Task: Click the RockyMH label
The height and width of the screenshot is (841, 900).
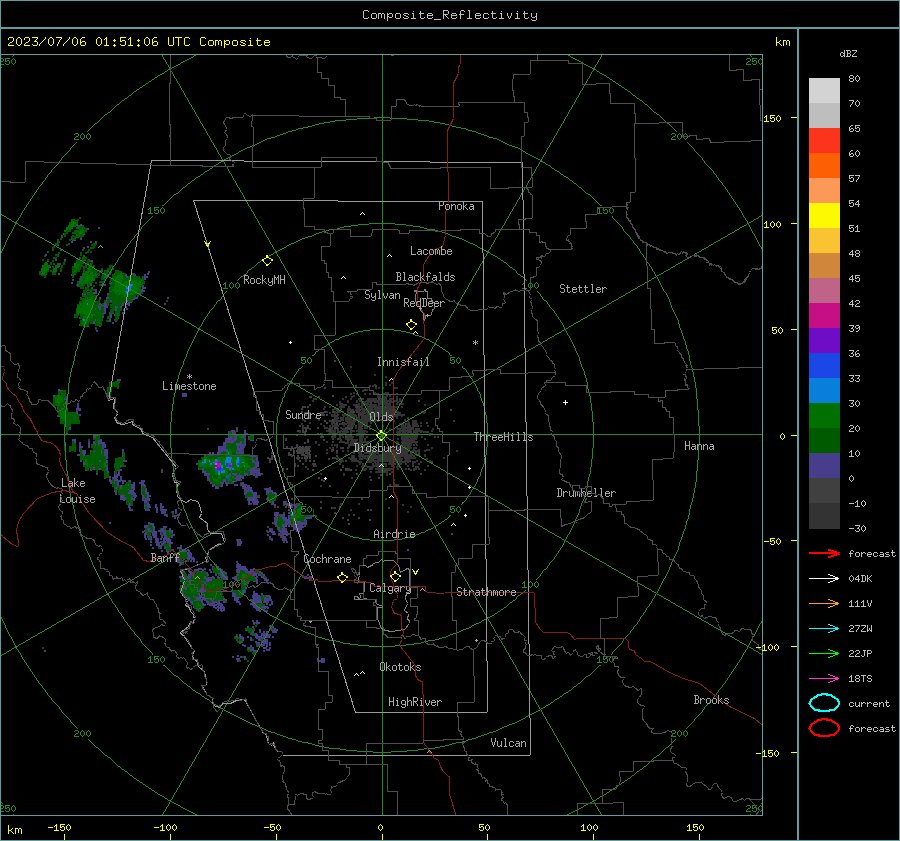Action: point(264,280)
